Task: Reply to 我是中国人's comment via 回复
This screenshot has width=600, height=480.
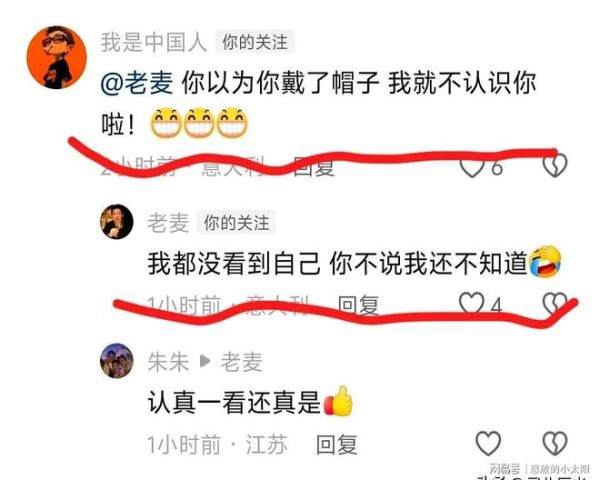Action: coord(314,167)
